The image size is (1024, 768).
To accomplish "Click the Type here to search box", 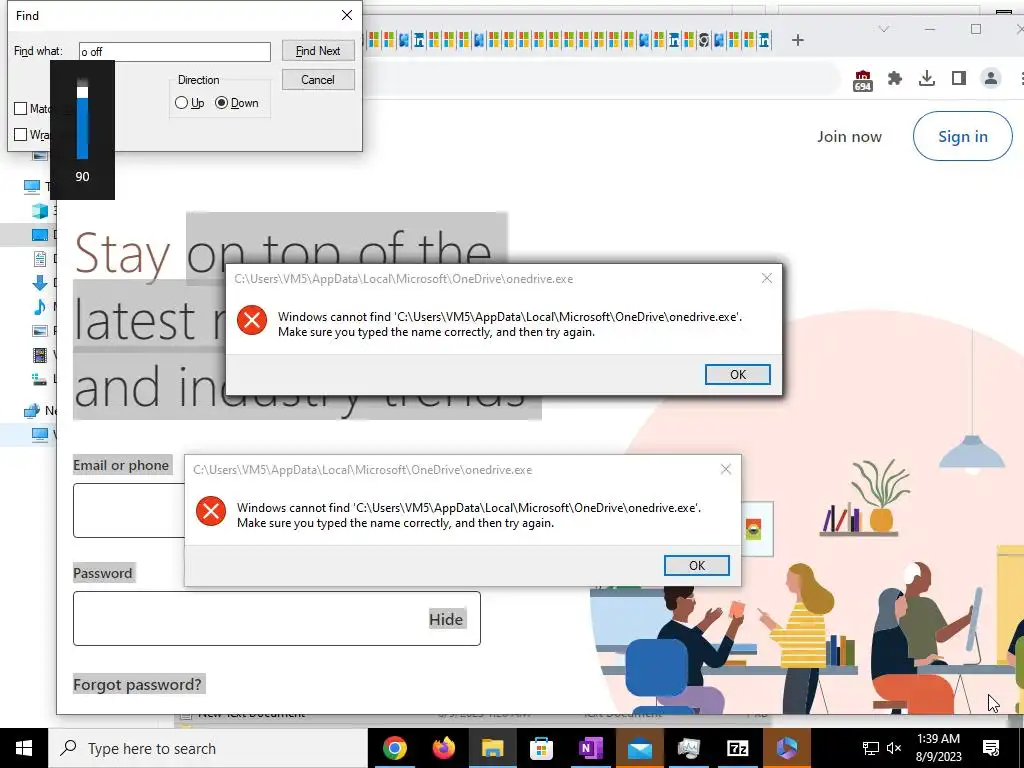I will click(208, 748).
